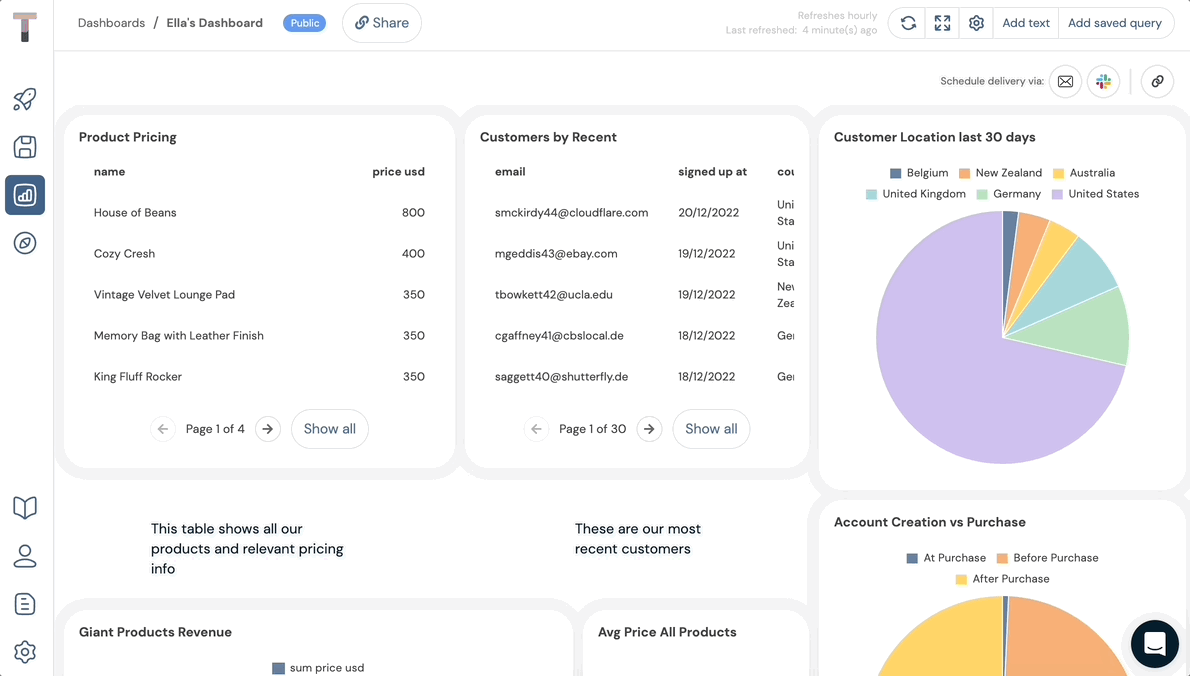Viewport: 1190px width, 676px height.
Task: Click the app logo in sidebar
Action: tap(25, 27)
